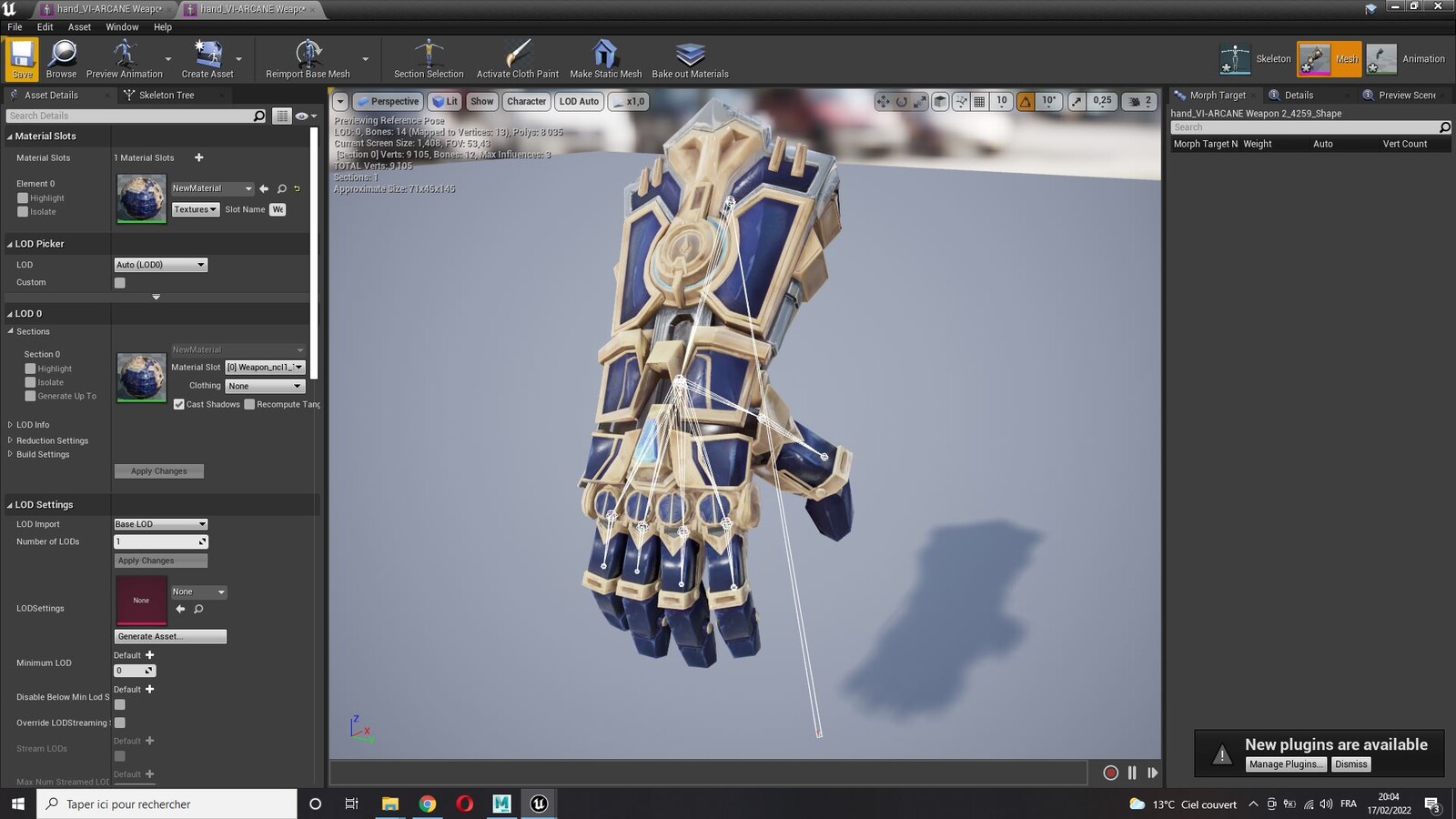Image resolution: width=1456 pixels, height=819 pixels.
Task: Click the Character viewport button
Action: (x=526, y=101)
